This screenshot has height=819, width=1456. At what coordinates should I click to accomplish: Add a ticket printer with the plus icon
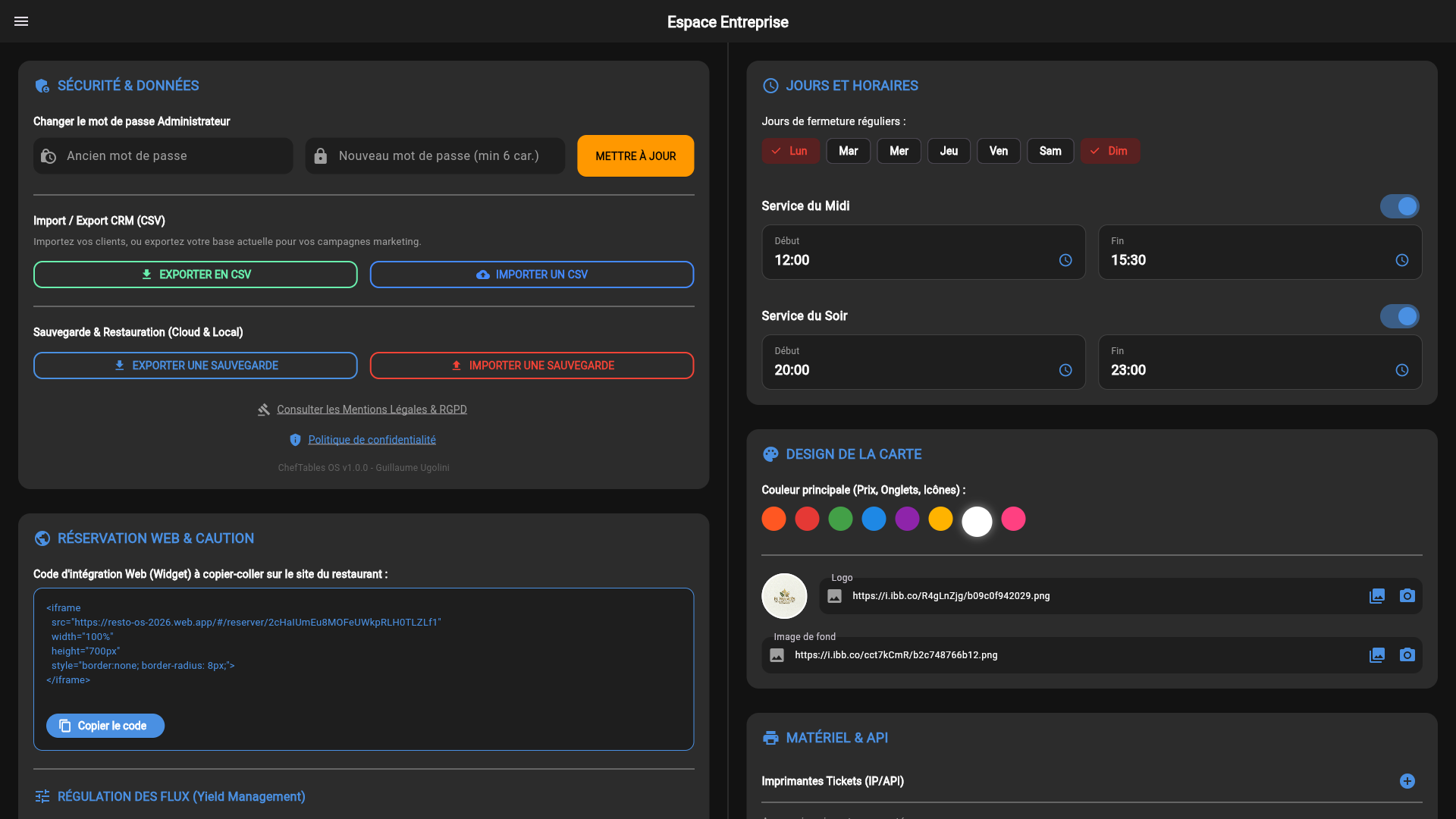click(1407, 781)
